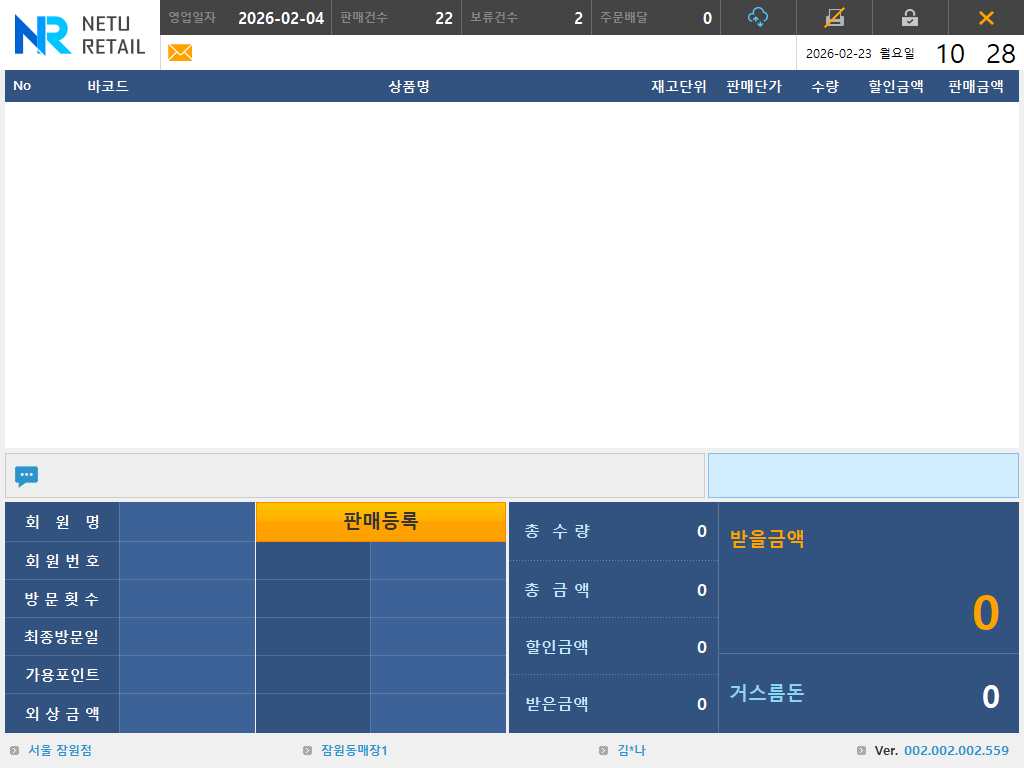Click the 판매금액 column header
1024x768 pixels.
976,86
